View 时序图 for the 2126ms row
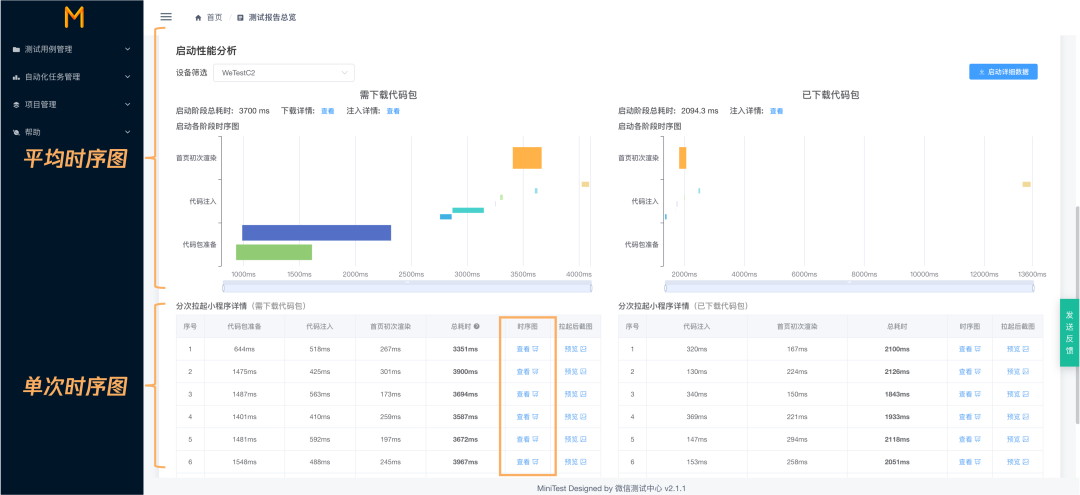The width and height of the screenshot is (1080, 495). (x=969, y=372)
